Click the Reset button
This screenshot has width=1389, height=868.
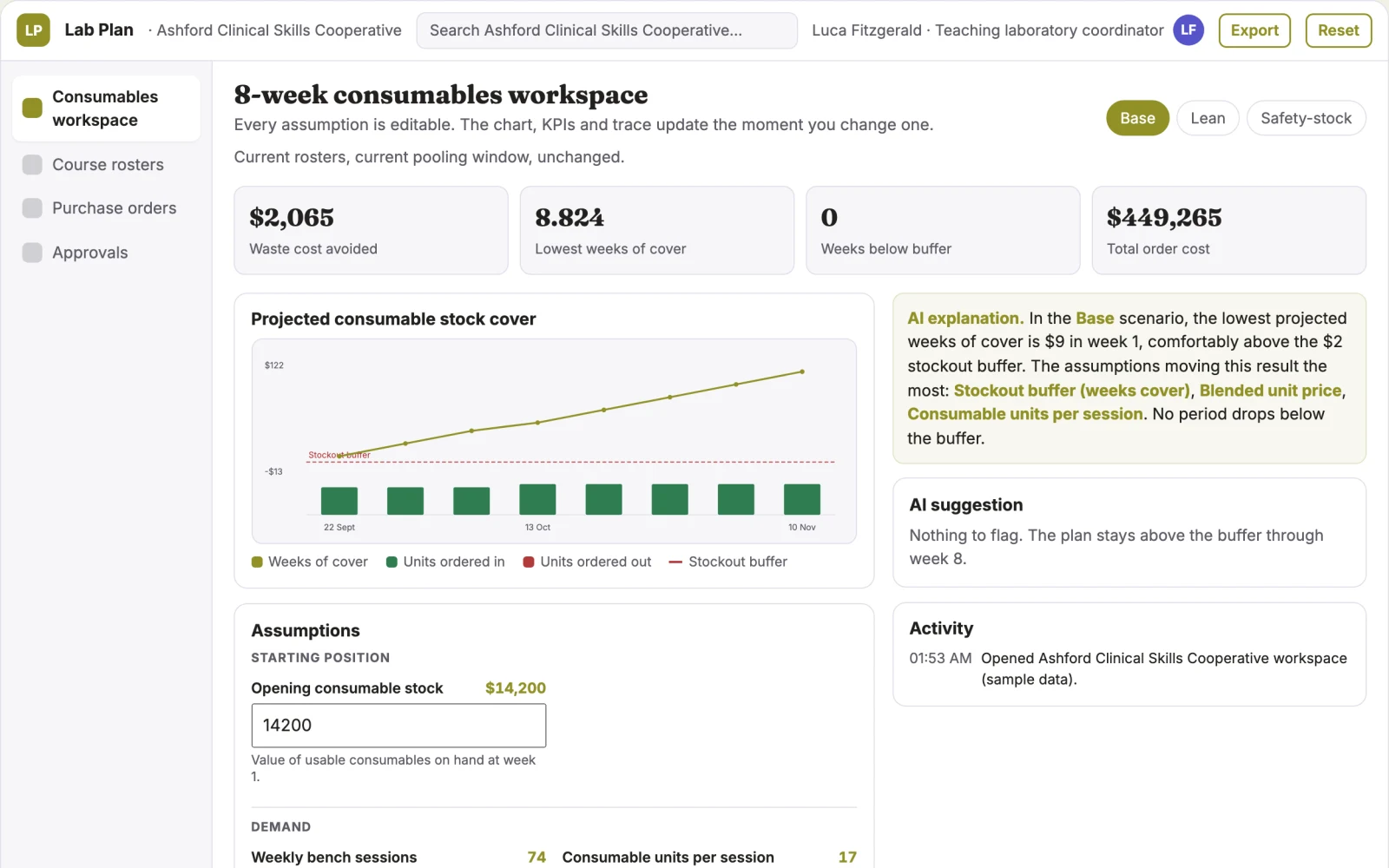tap(1338, 30)
